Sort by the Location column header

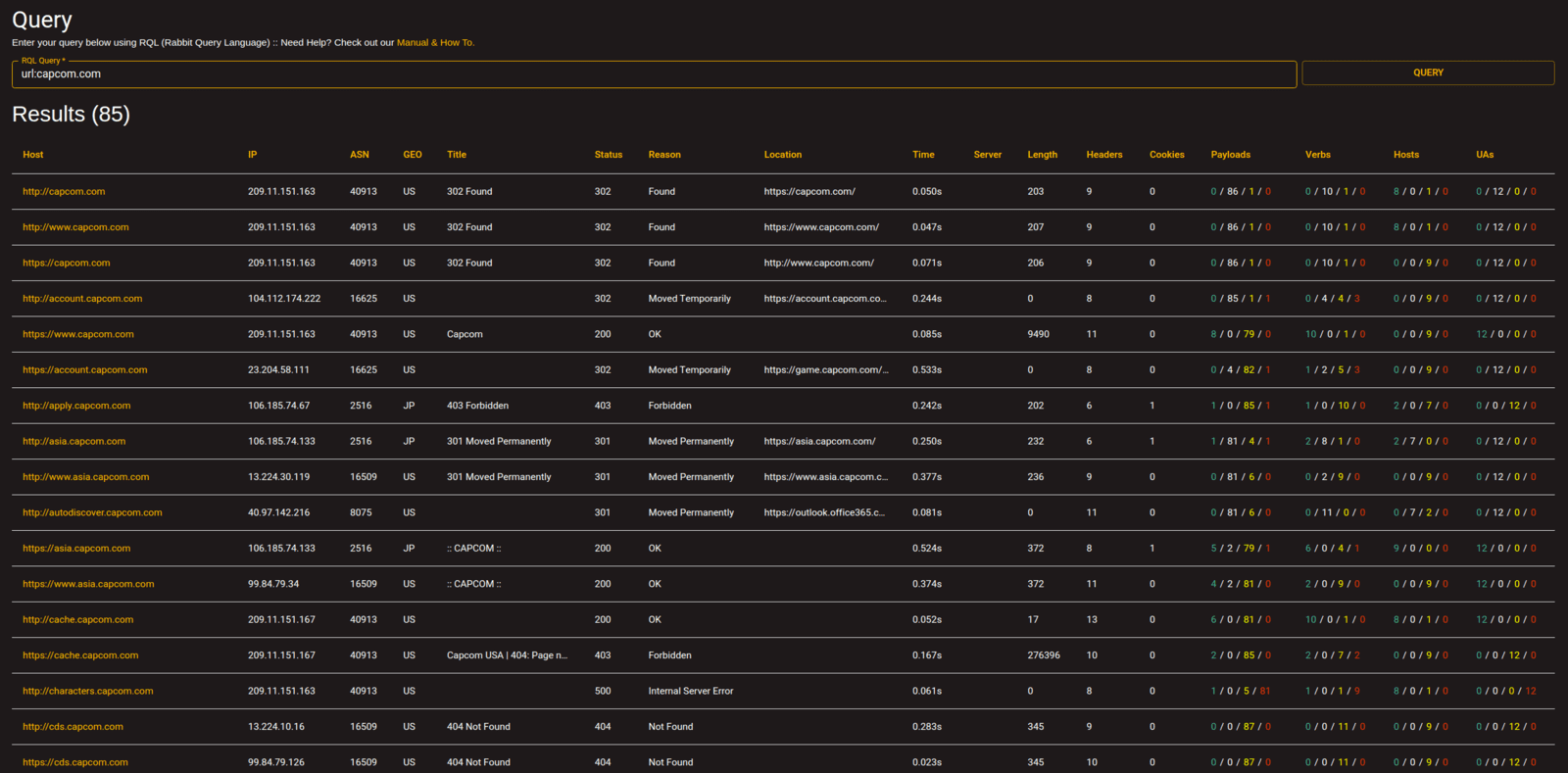pos(783,155)
